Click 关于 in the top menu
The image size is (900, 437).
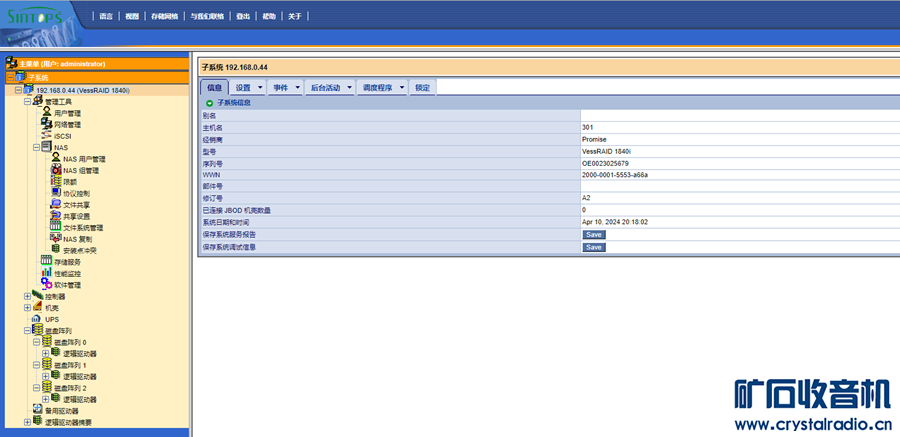[x=294, y=17]
